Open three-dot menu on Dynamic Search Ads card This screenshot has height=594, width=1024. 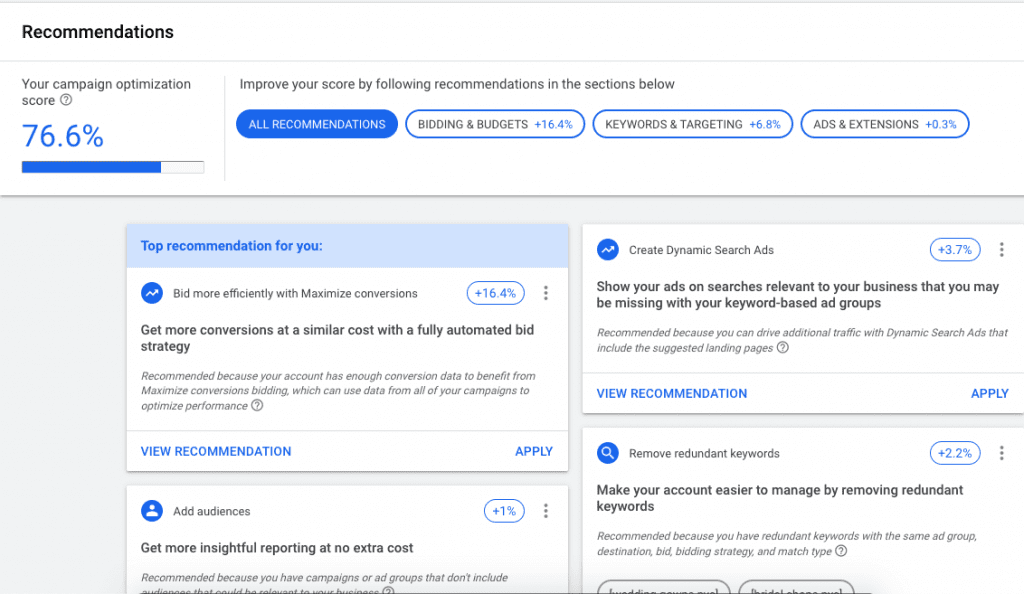[1002, 249]
